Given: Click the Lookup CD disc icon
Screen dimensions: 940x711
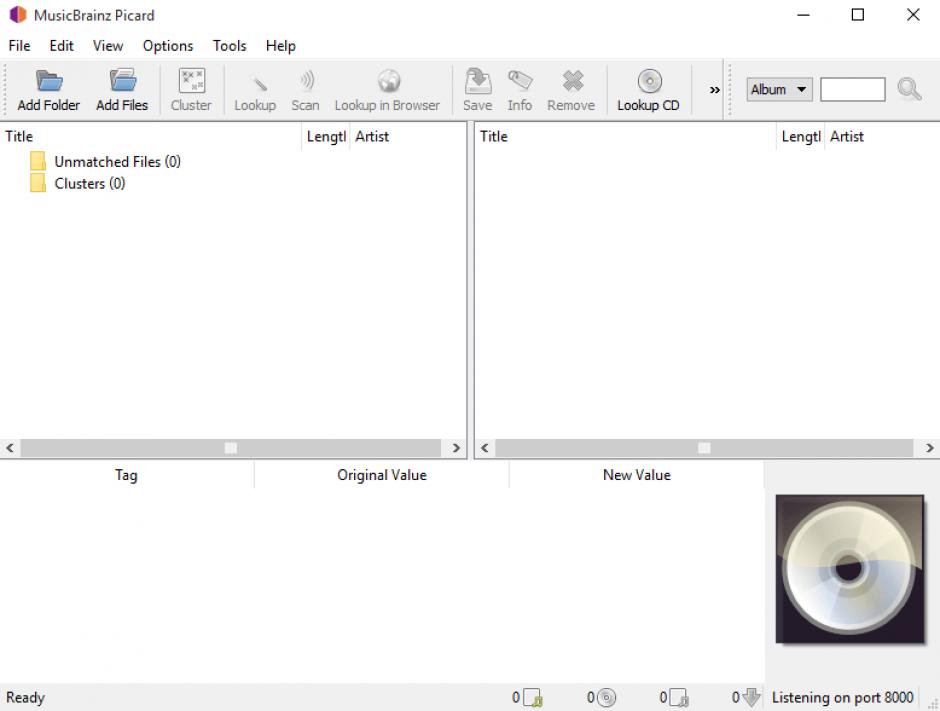Looking at the screenshot, I should point(649,82).
